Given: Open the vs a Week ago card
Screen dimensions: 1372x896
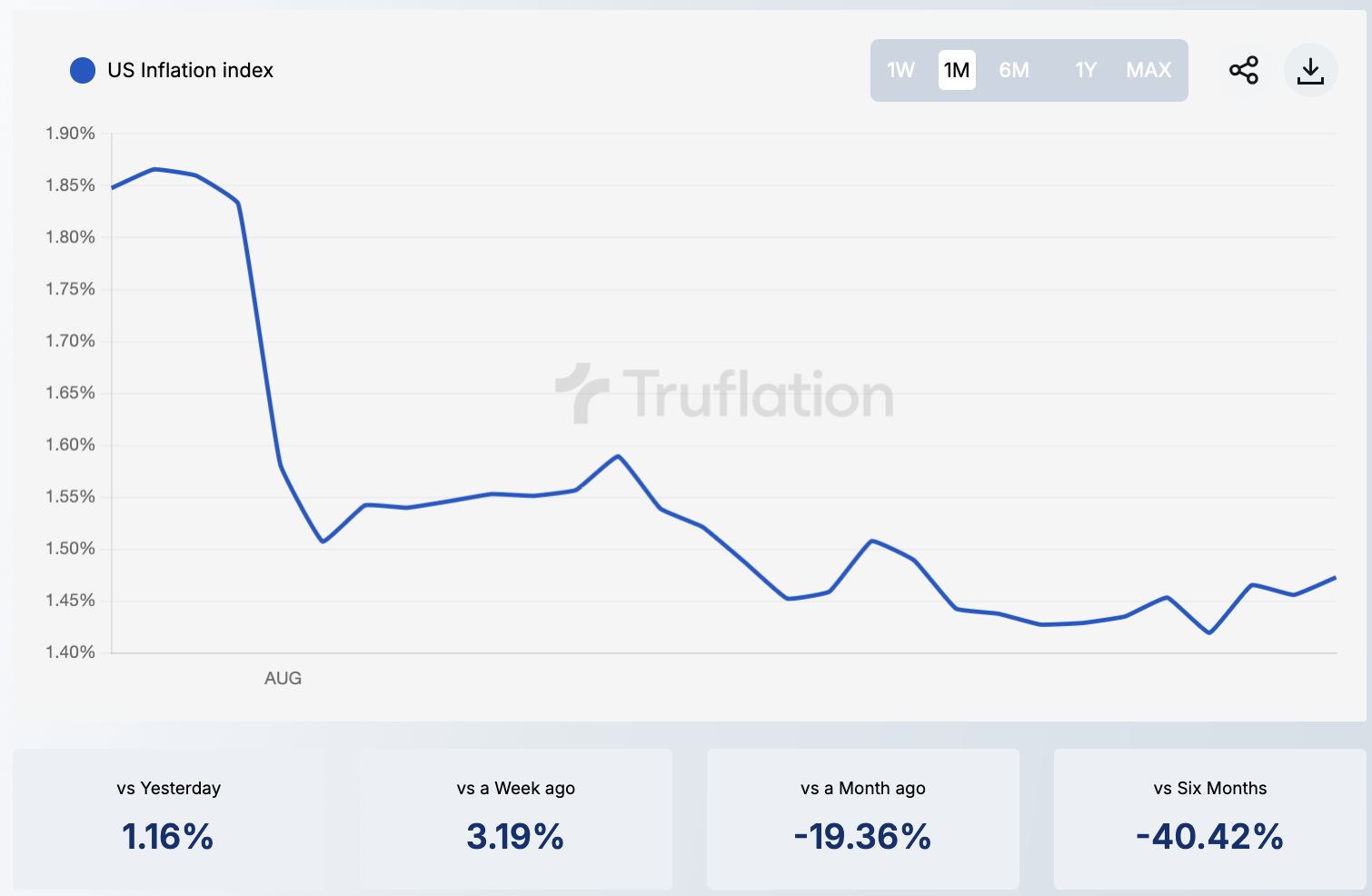Looking at the screenshot, I should pyautogui.click(x=515, y=818).
